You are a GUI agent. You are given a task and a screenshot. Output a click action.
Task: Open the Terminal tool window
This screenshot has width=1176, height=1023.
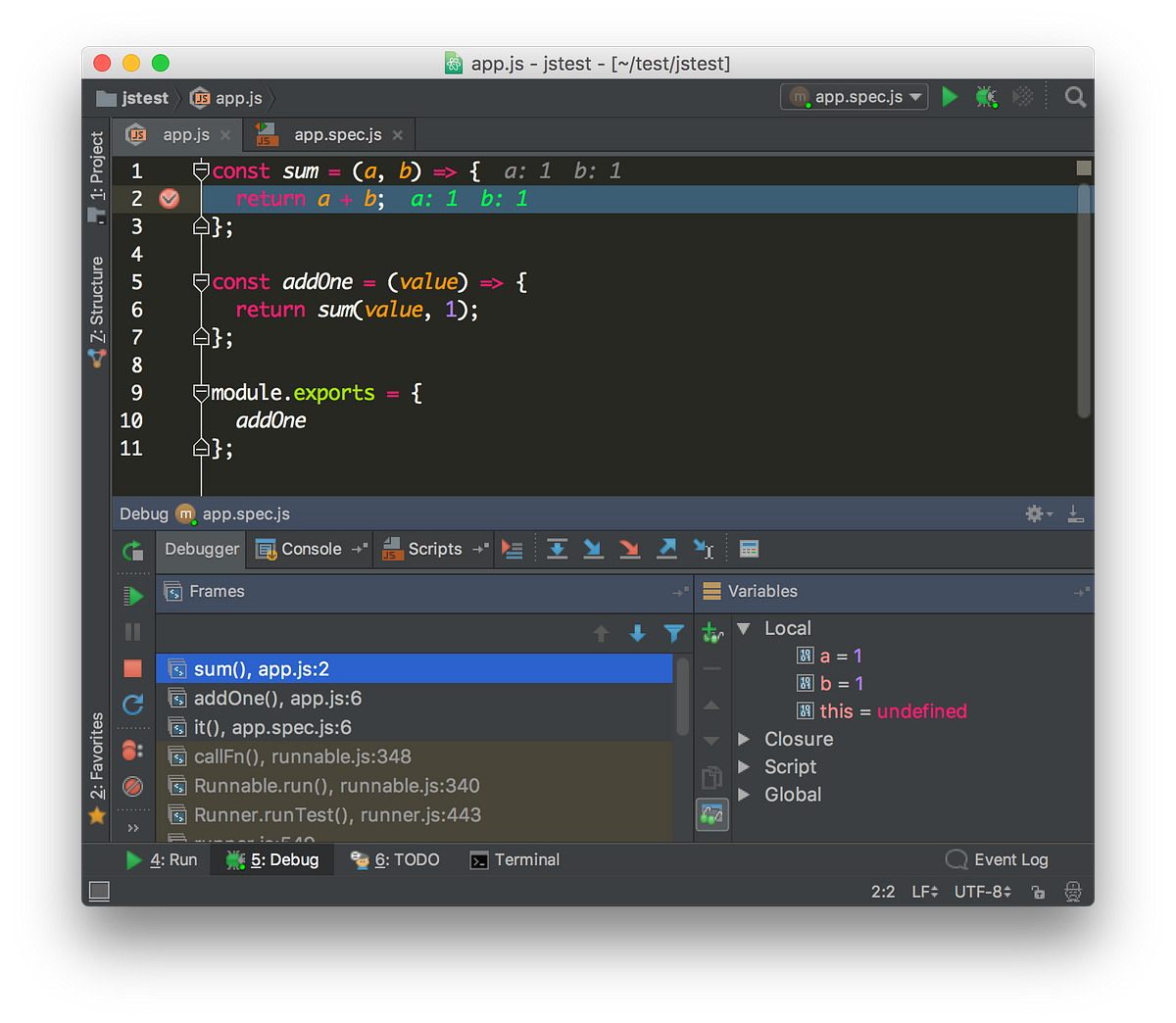[x=514, y=859]
